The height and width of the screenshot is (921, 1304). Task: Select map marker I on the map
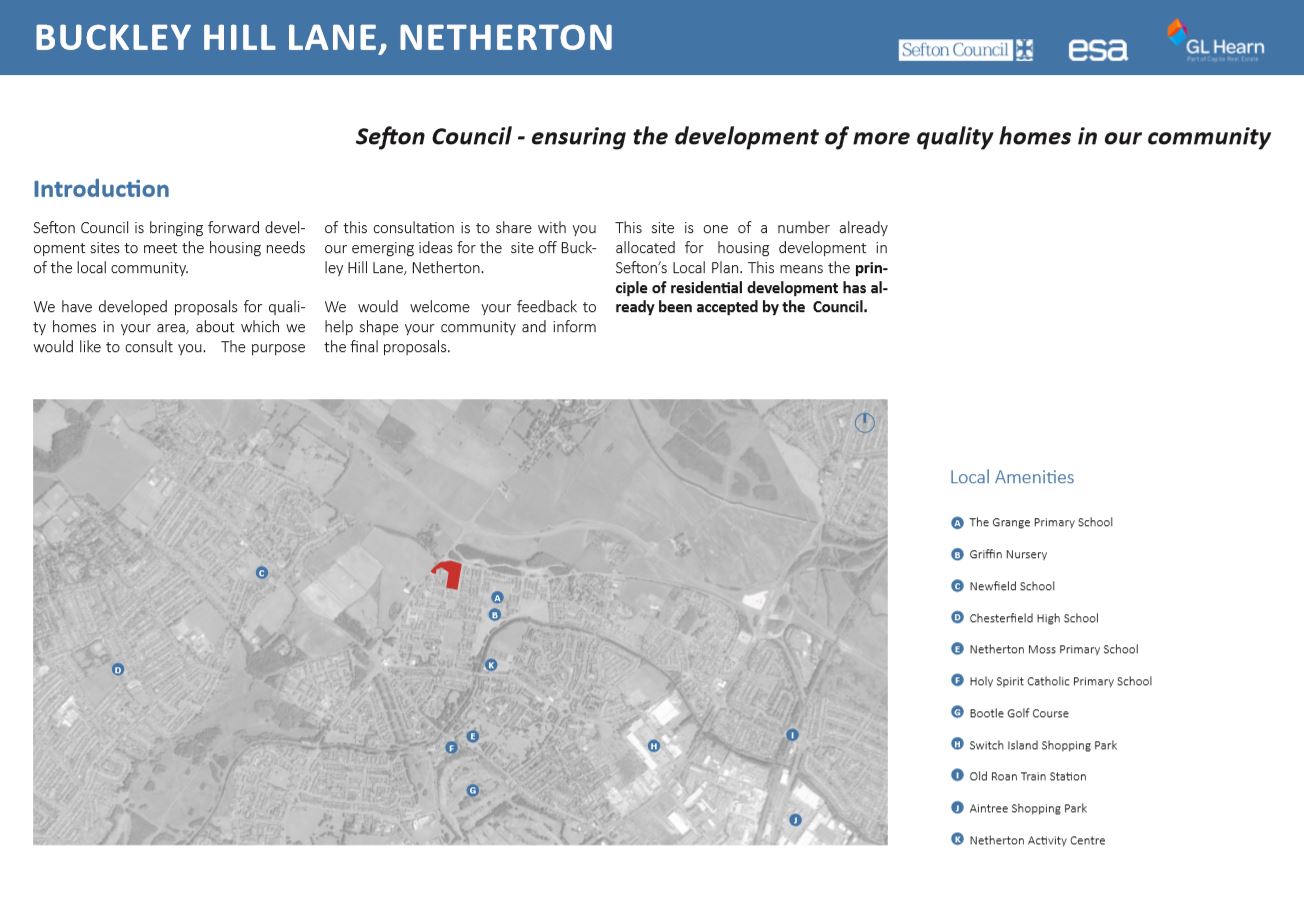pyautogui.click(x=793, y=735)
